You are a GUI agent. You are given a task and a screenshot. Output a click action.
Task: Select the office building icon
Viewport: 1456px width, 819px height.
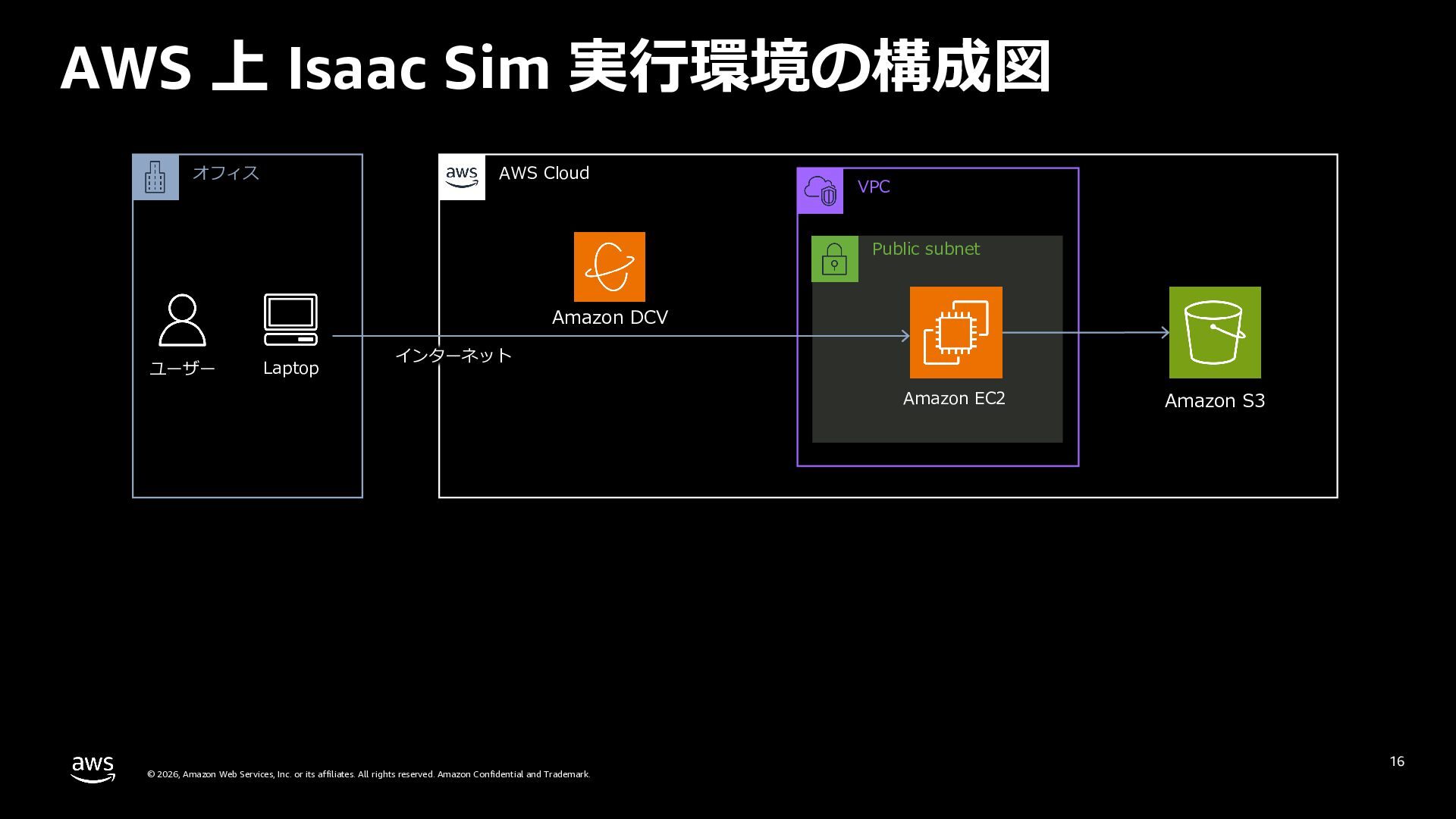coord(155,177)
